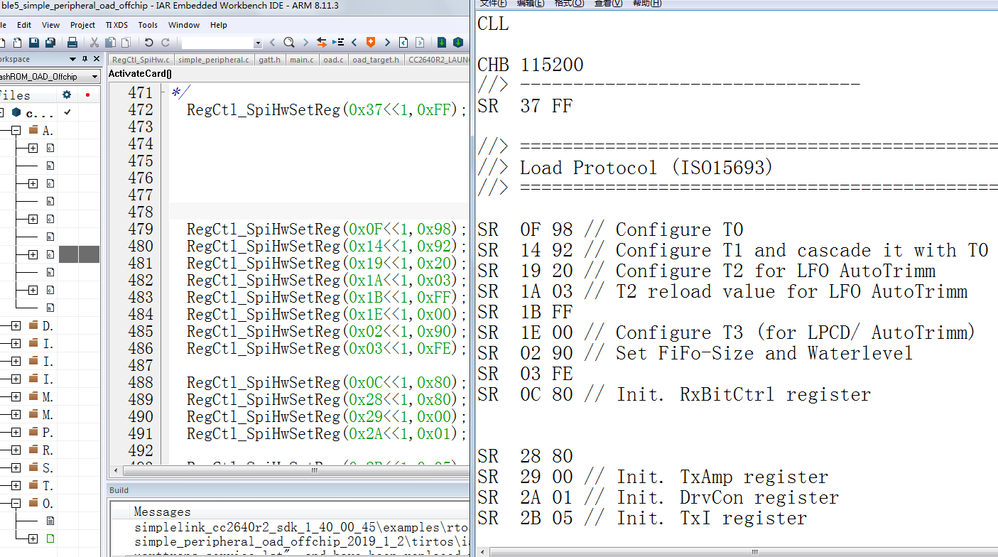This screenshot has width=998, height=557.
Task: Click the Save All toolbar icon
Action: (x=50, y=43)
